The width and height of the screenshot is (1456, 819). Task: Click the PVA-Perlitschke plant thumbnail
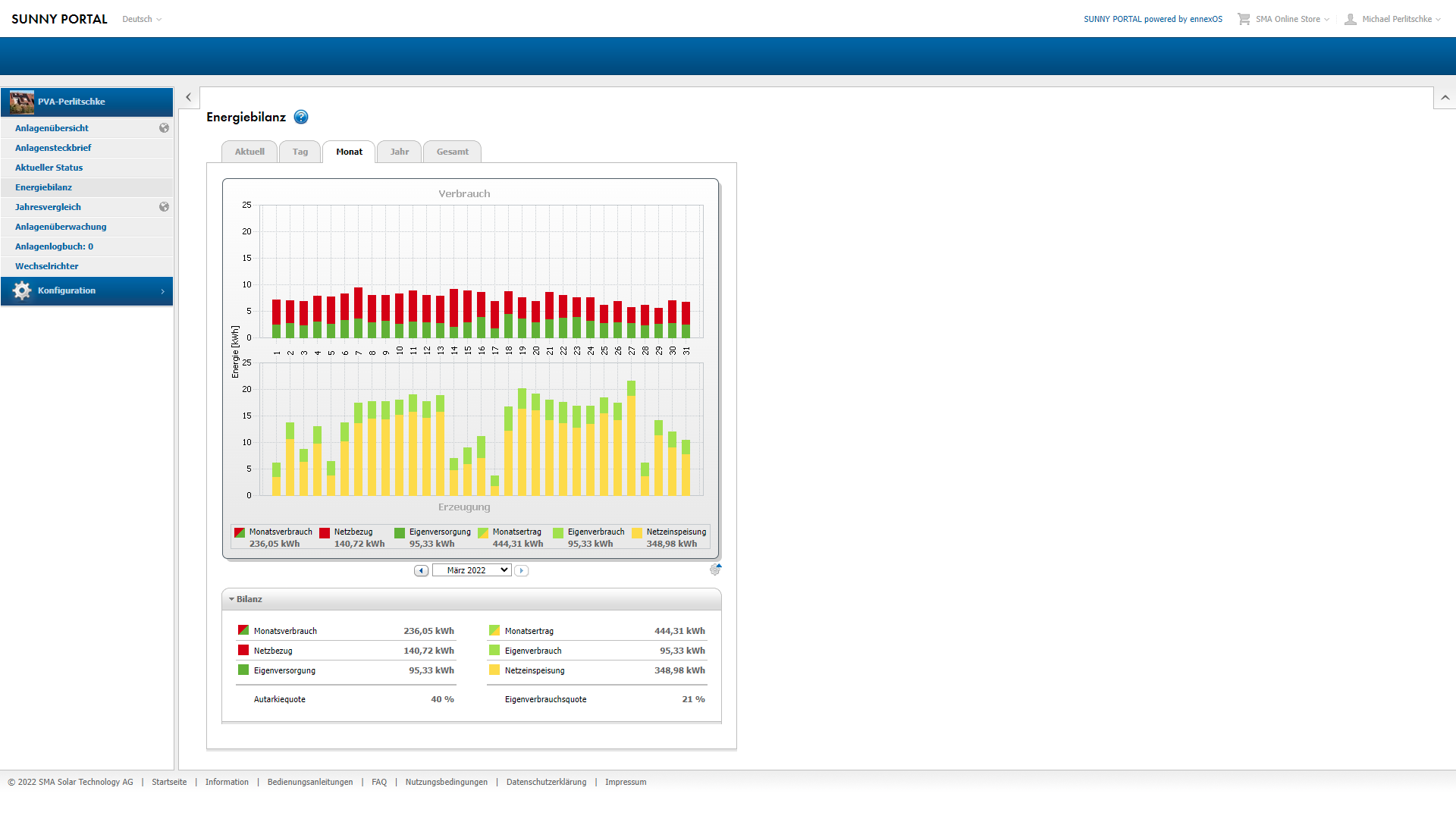click(x=22, y=102)
